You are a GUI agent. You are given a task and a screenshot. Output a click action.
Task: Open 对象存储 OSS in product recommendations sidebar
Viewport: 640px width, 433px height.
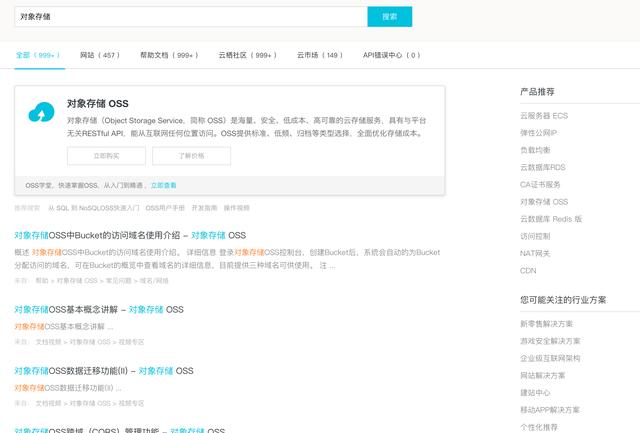tap(544, 202)
